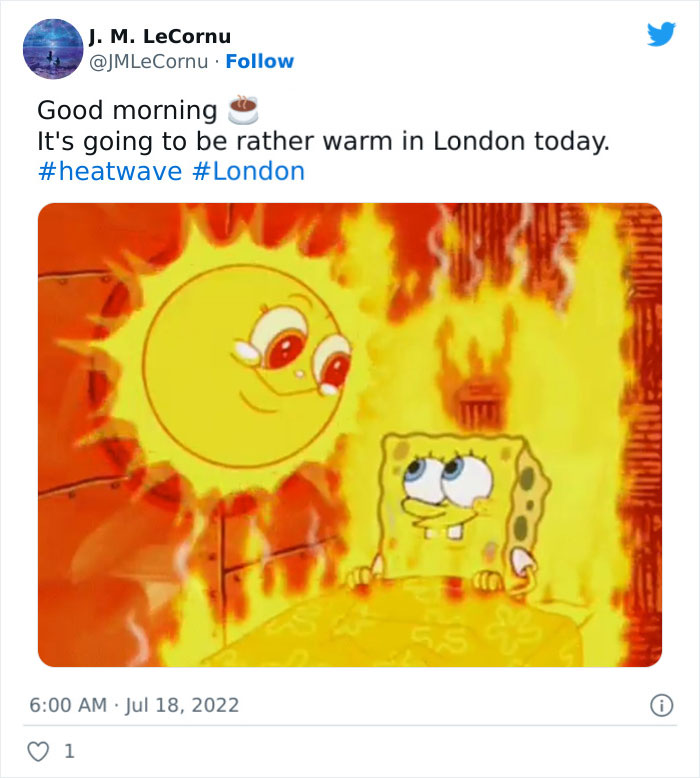Open the #heatwave hashtag

110,171
